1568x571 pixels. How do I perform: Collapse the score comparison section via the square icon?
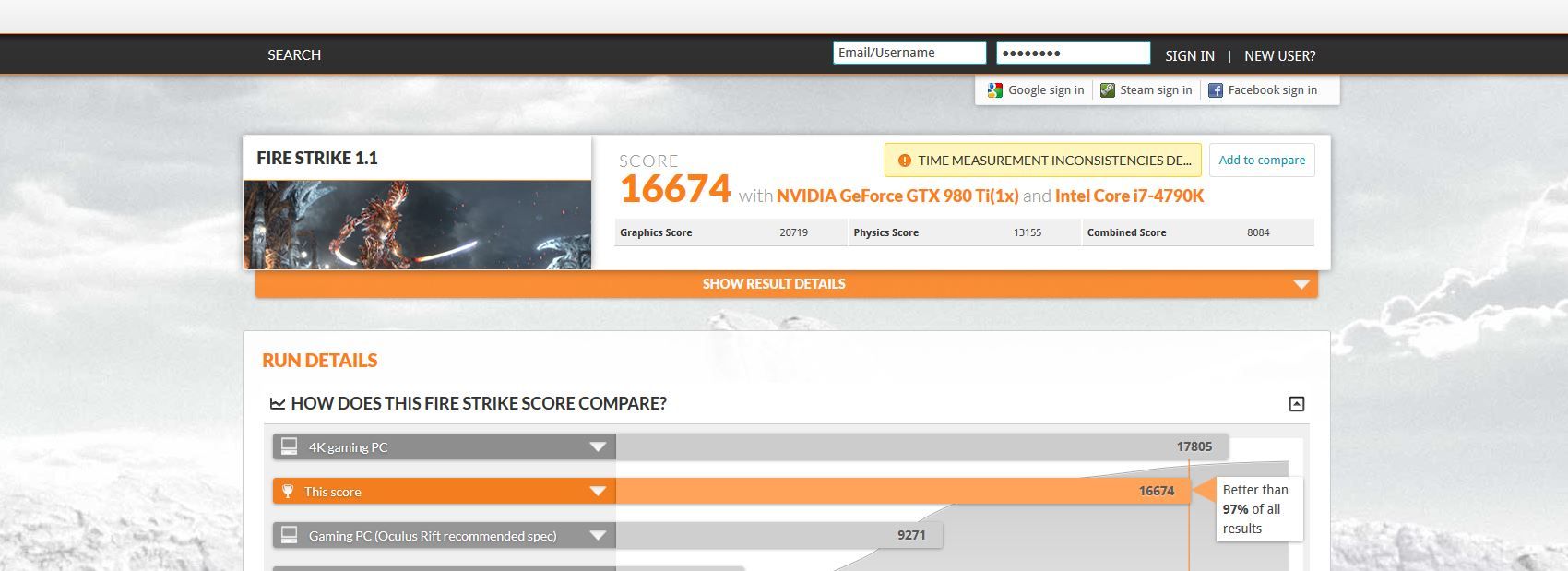click(1296, 404)
